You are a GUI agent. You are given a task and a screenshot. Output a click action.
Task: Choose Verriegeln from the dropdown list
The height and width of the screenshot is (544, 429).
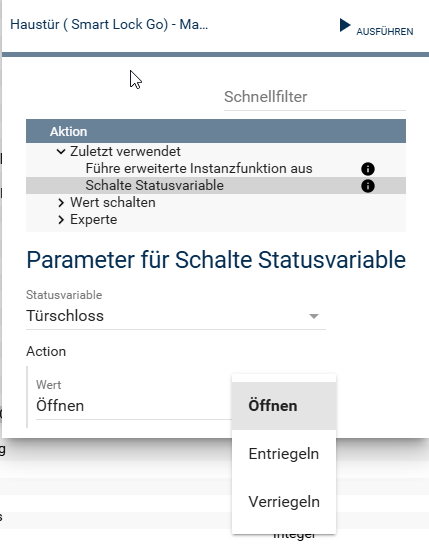[284, 502]
